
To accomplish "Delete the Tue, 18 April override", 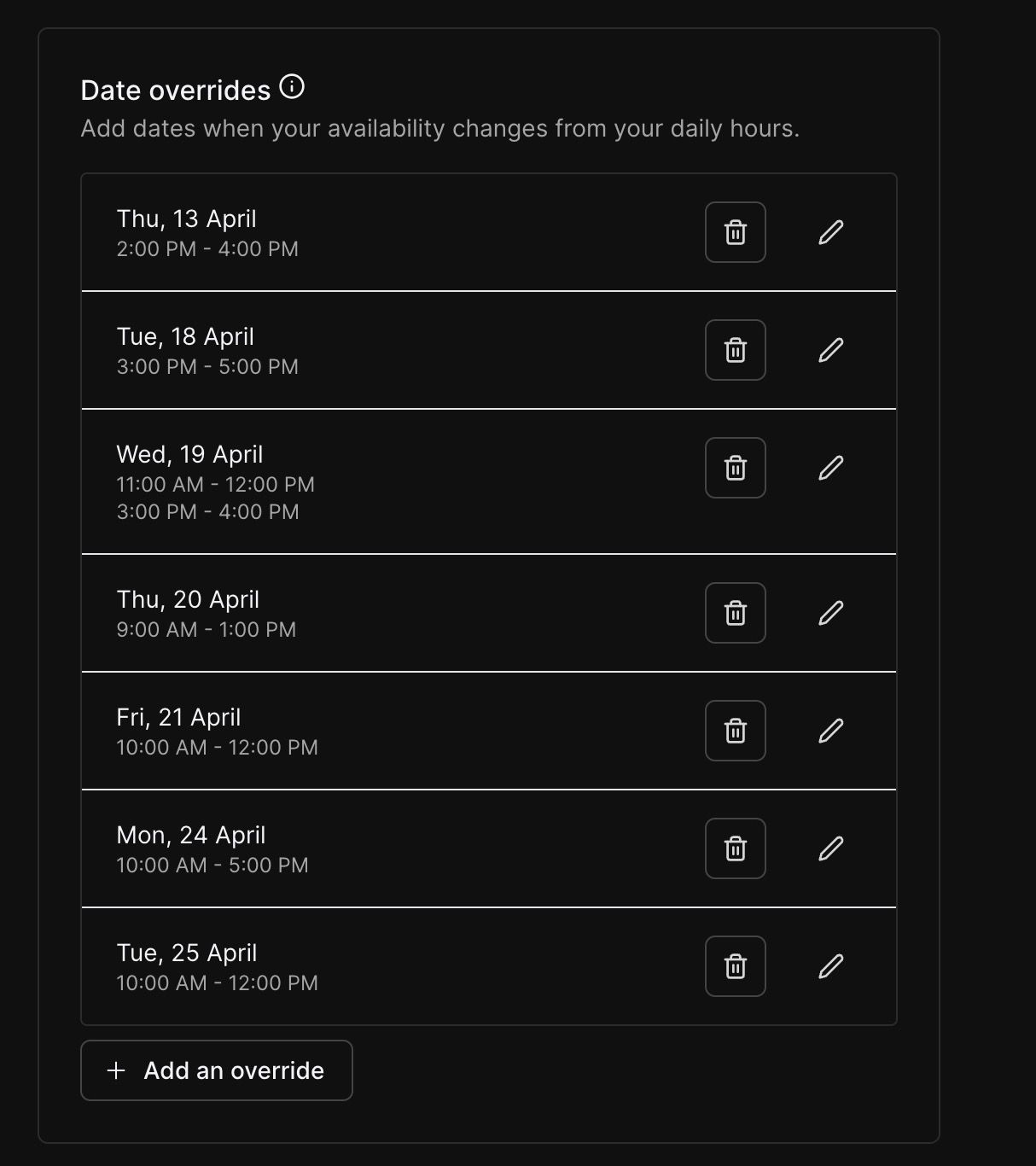I will 735,349.
